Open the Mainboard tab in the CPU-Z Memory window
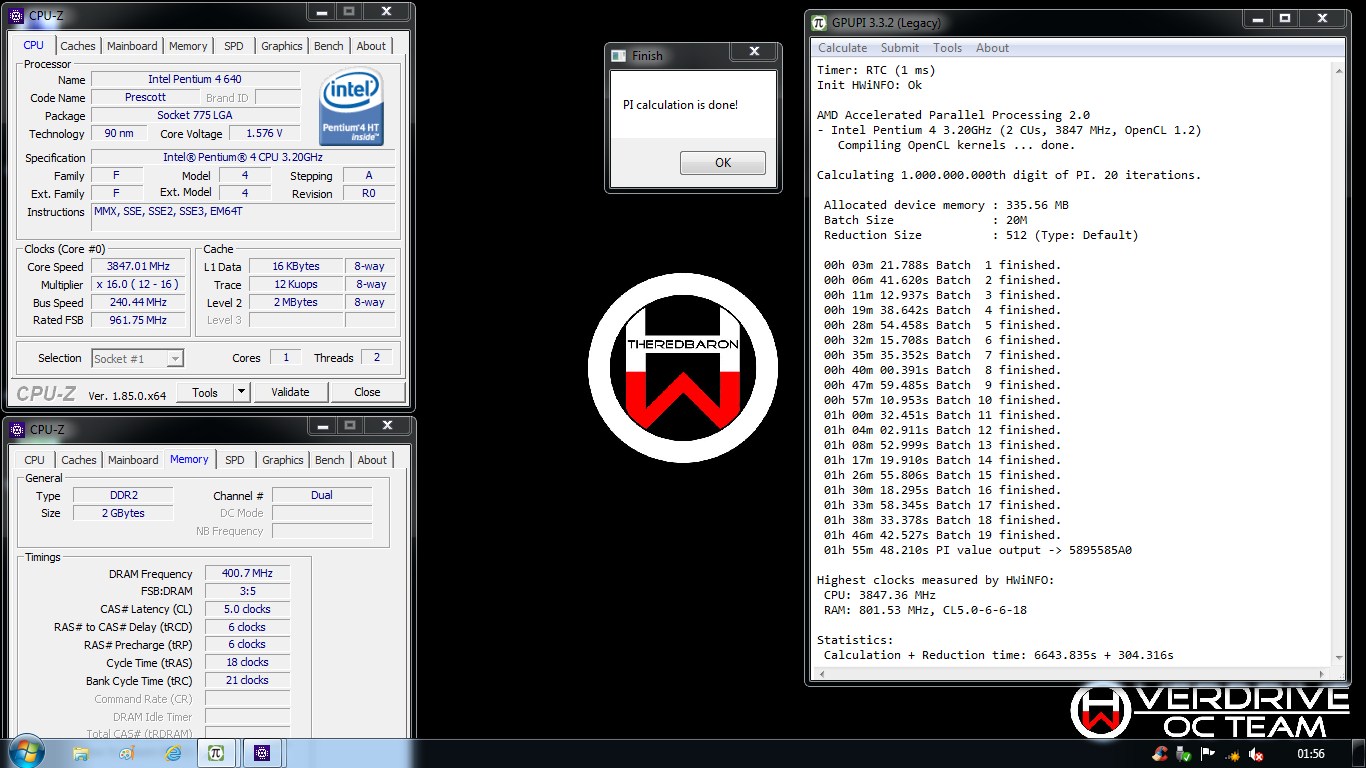The image size is (1366, 768). coord(133,460)
